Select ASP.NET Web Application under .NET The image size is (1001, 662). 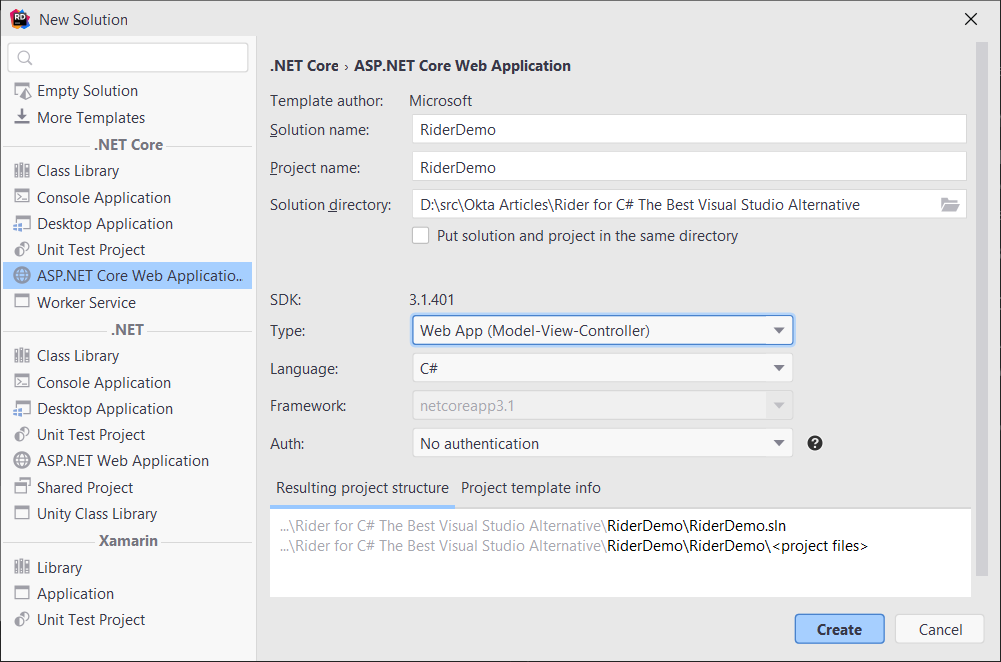122,461
